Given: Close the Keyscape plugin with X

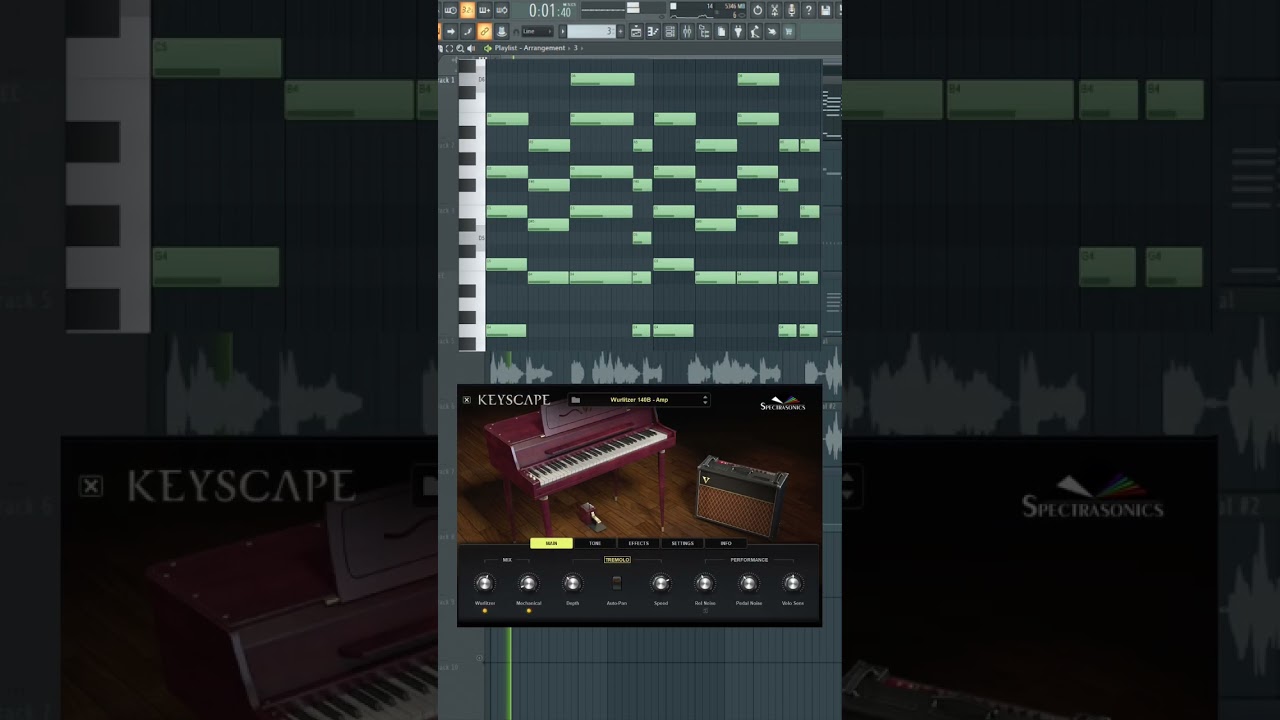Looking at the screenshot, I should click(x=466, y=400).
